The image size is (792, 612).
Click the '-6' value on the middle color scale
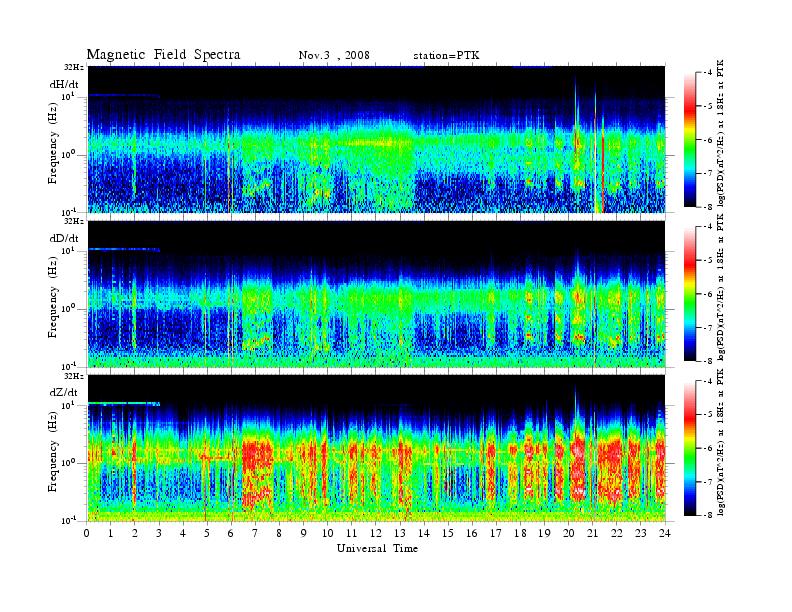(707, 294)
